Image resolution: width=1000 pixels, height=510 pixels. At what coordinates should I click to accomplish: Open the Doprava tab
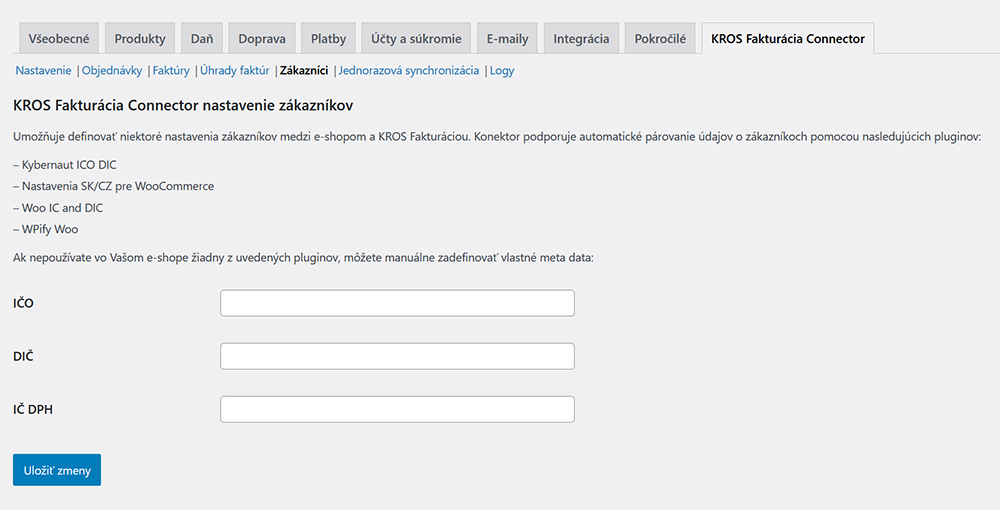click(x=261, y=38)
